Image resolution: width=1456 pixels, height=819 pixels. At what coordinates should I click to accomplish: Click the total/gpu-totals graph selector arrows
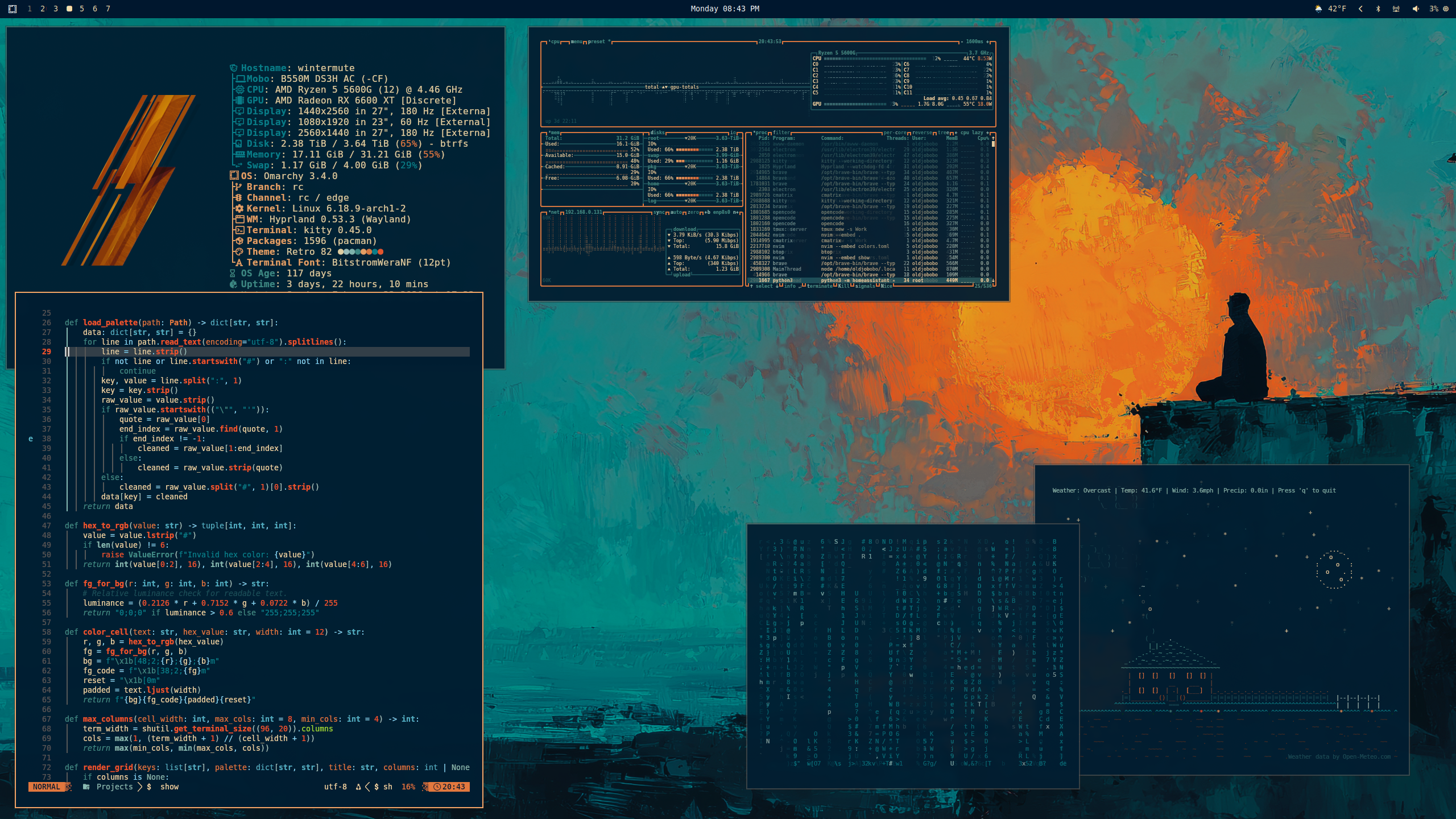click(x=664, y=87)
